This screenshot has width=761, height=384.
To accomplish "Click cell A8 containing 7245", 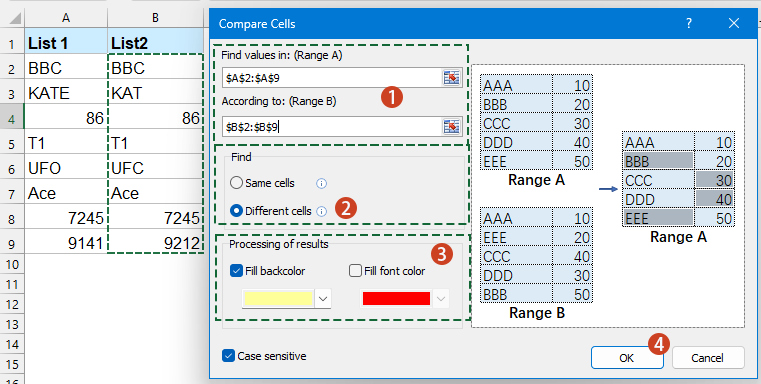I will [x=66, y=218].
